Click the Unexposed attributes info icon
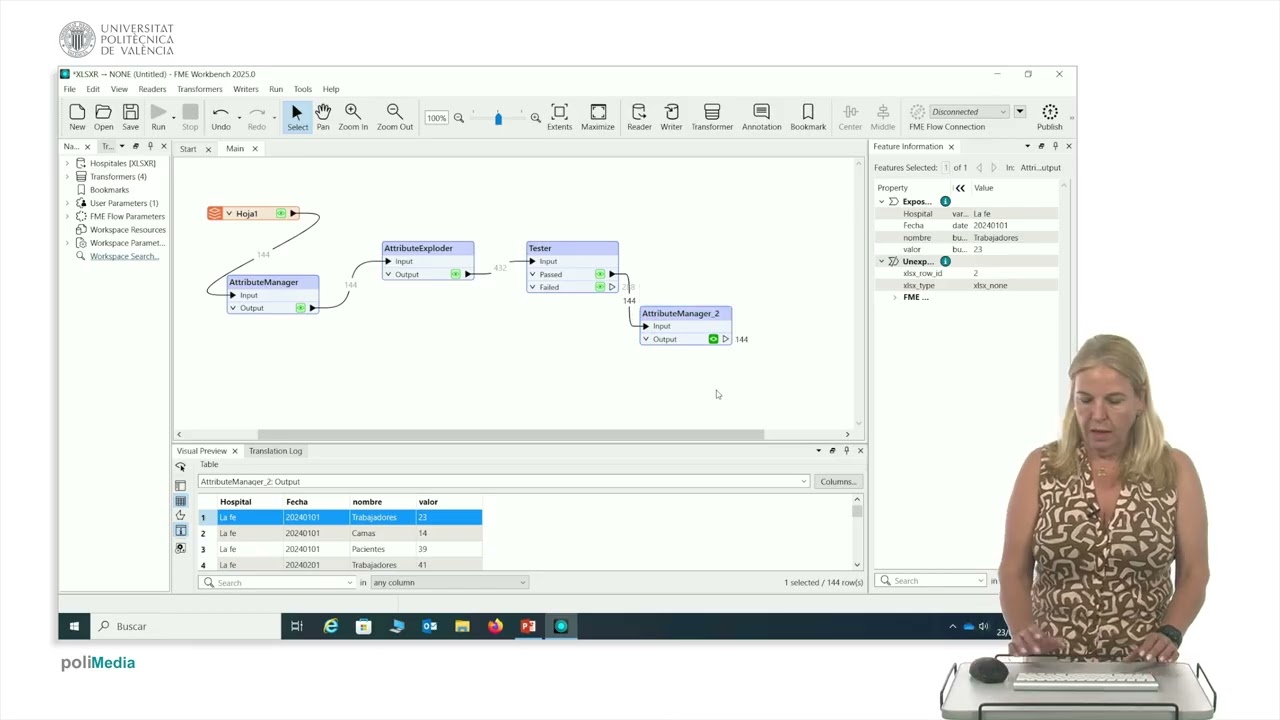Viewport: 1280px width, 720px height. point(945,261)
